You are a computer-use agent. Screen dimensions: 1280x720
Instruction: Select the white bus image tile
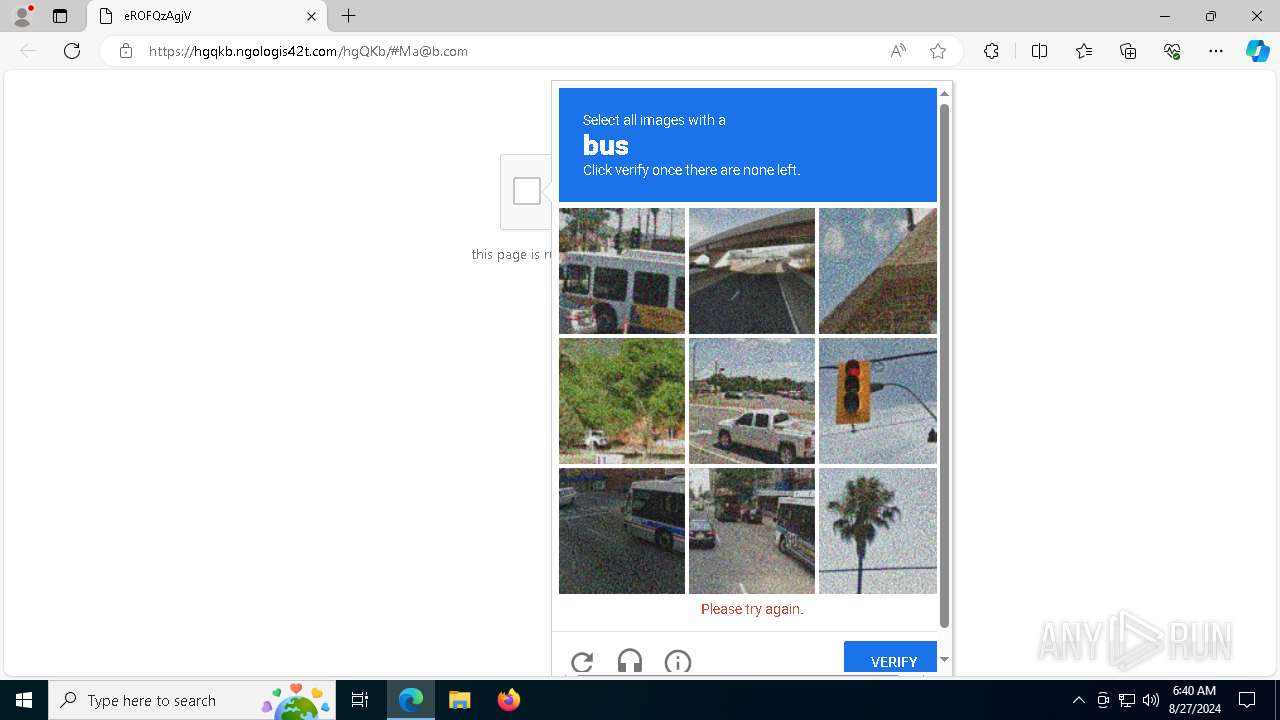pyautogui.click(x=622, y=271)
